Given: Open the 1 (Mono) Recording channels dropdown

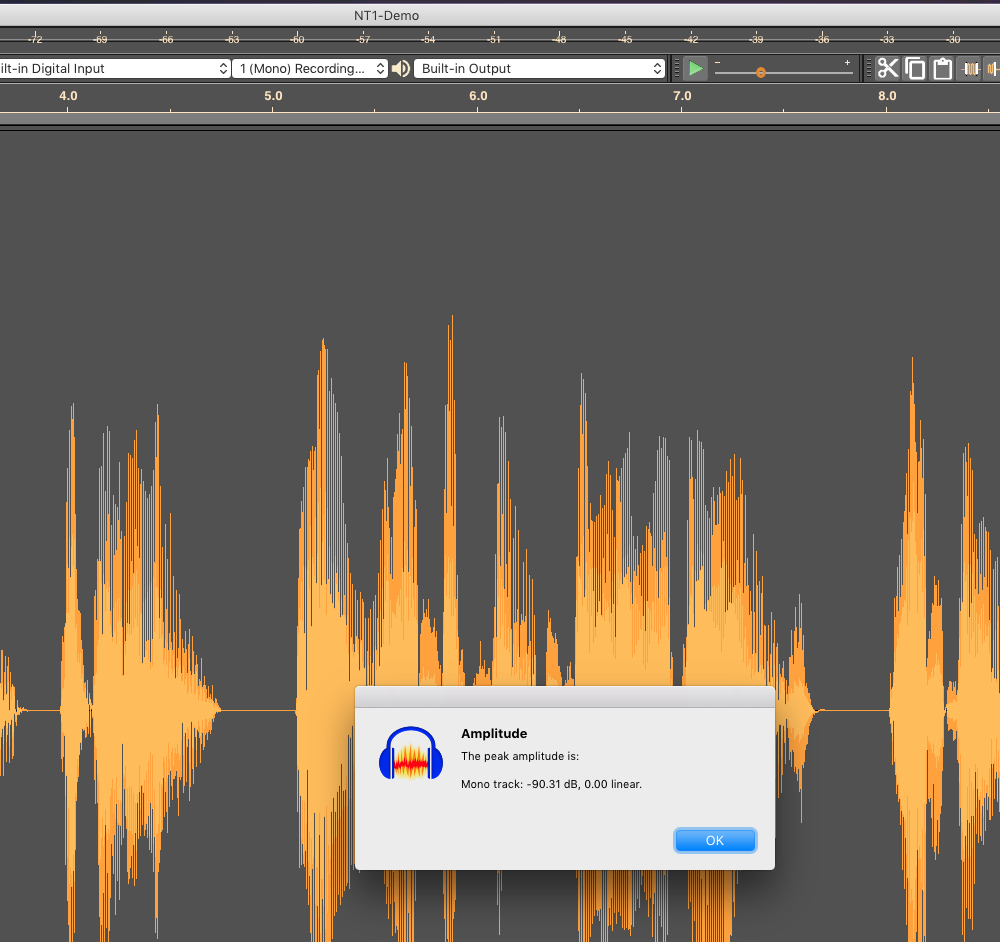Looking at the screenshot, I should coord(310,68).
